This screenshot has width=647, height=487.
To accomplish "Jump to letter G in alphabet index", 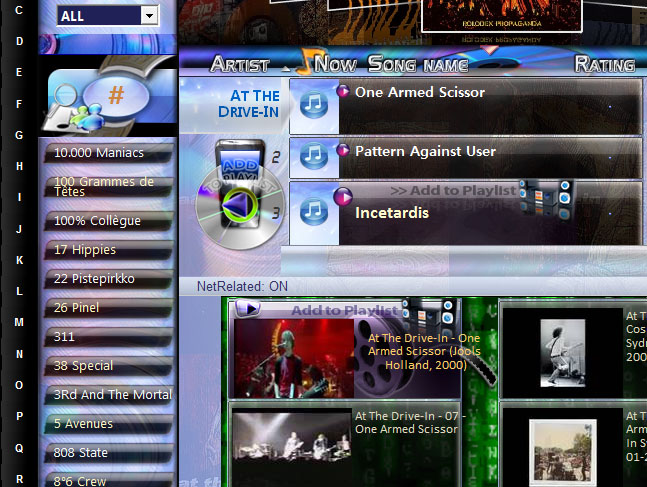I will tap(19, 135).
